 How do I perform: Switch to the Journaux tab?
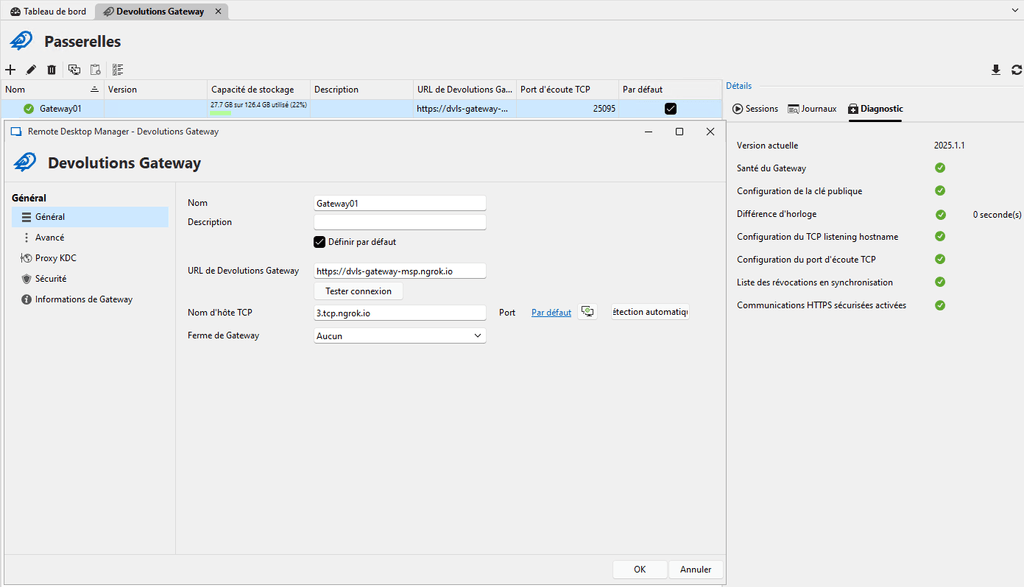[812, 108]
